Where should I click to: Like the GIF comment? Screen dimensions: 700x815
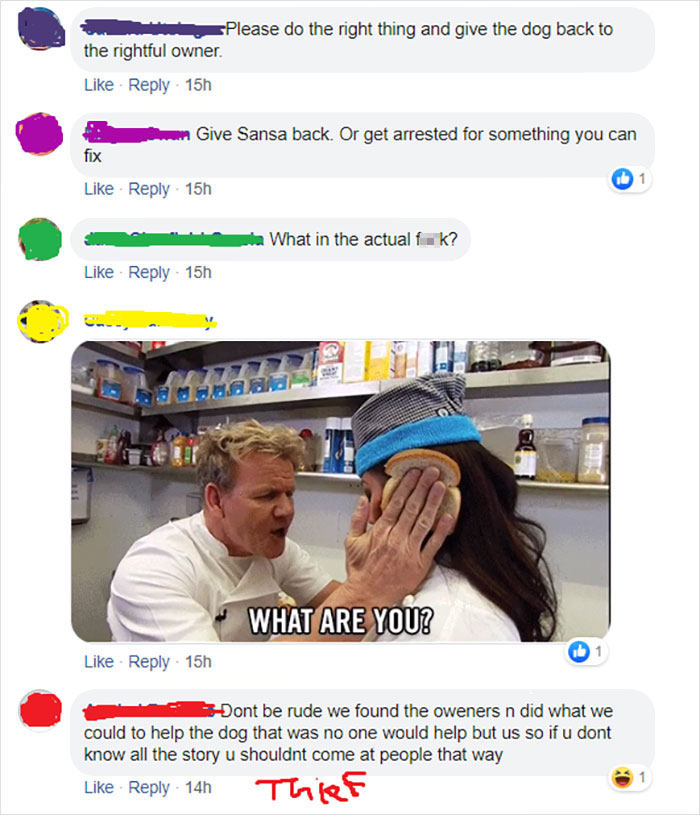coord(99,661)
